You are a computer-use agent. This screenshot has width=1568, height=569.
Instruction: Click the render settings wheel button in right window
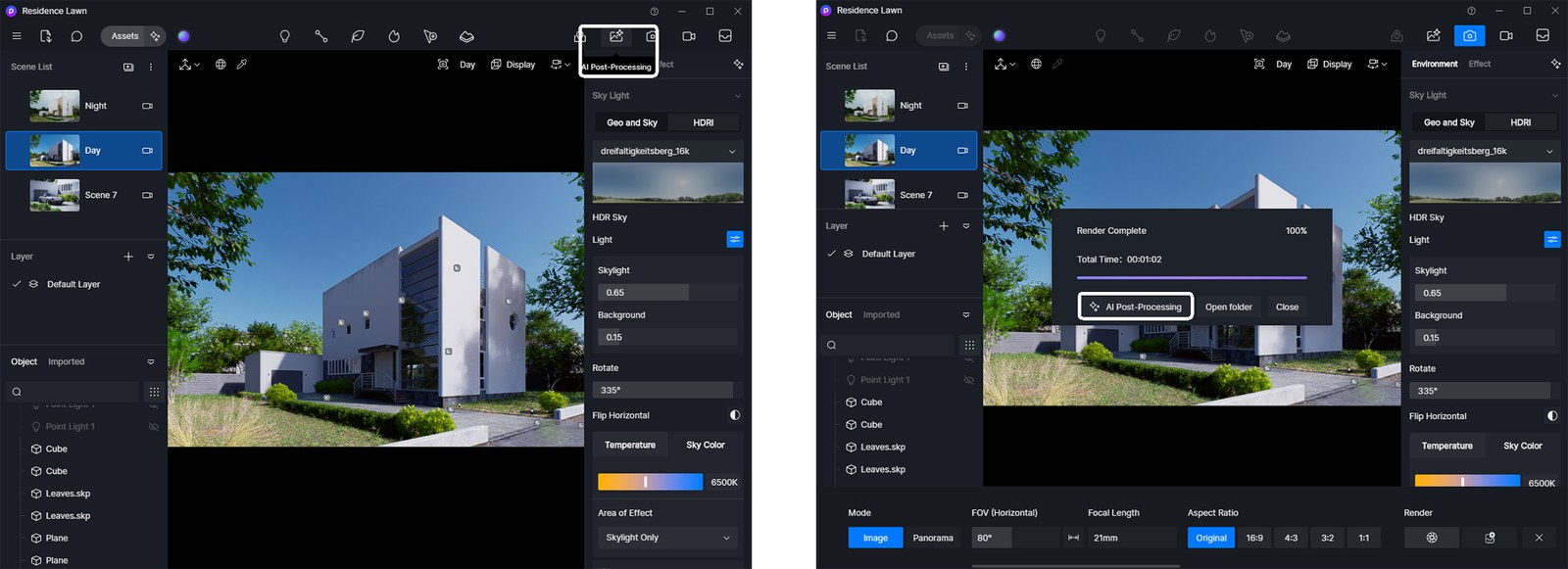[x=1432, y=538]
